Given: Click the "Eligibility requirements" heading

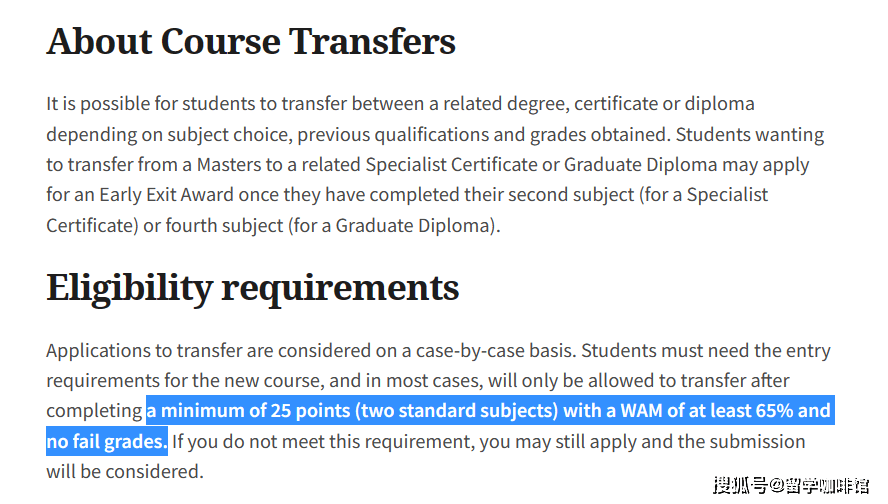Looking at the screenshot, I should coord(253,288).
